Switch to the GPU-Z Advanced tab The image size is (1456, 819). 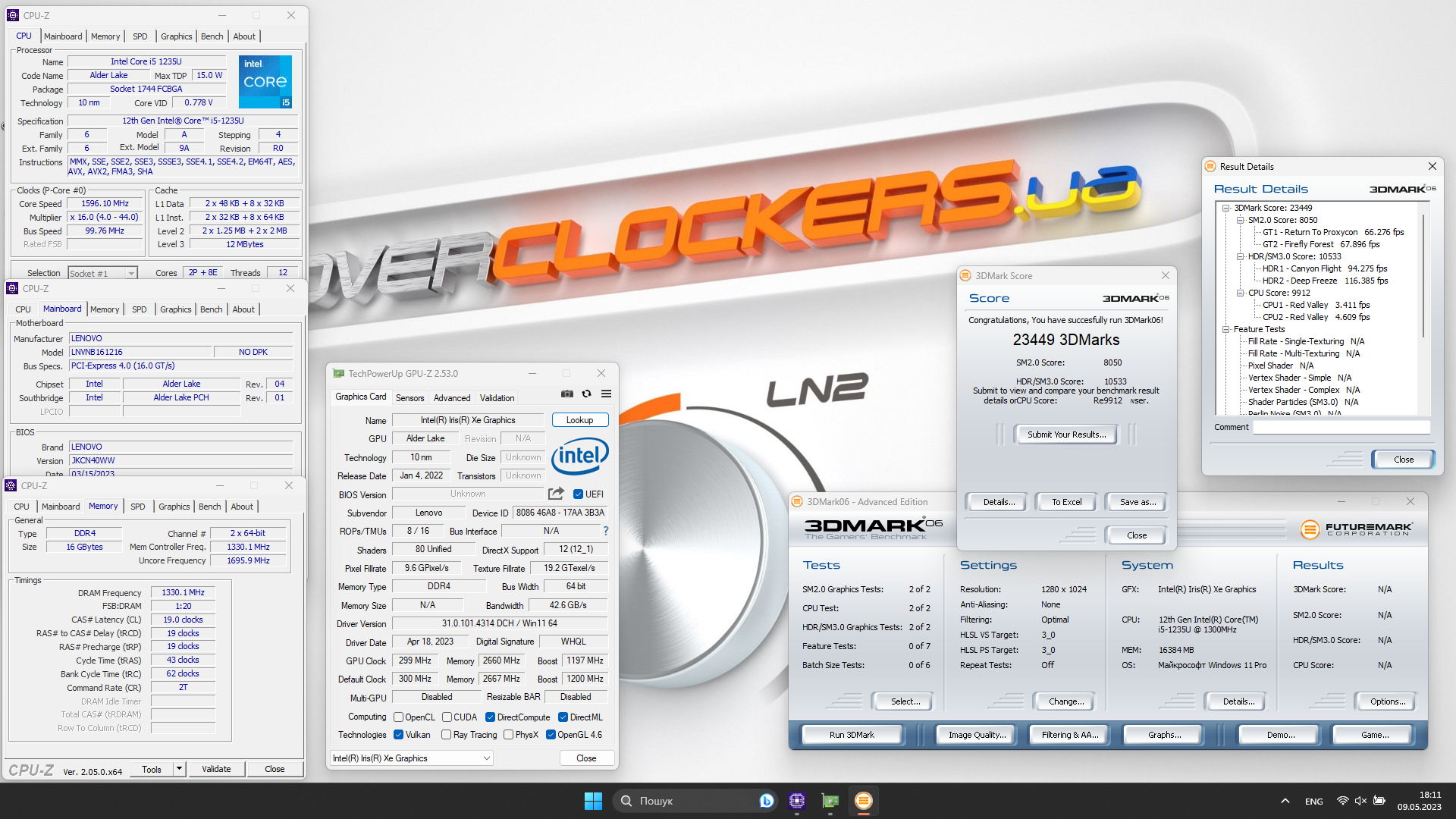tap(452, 397)
